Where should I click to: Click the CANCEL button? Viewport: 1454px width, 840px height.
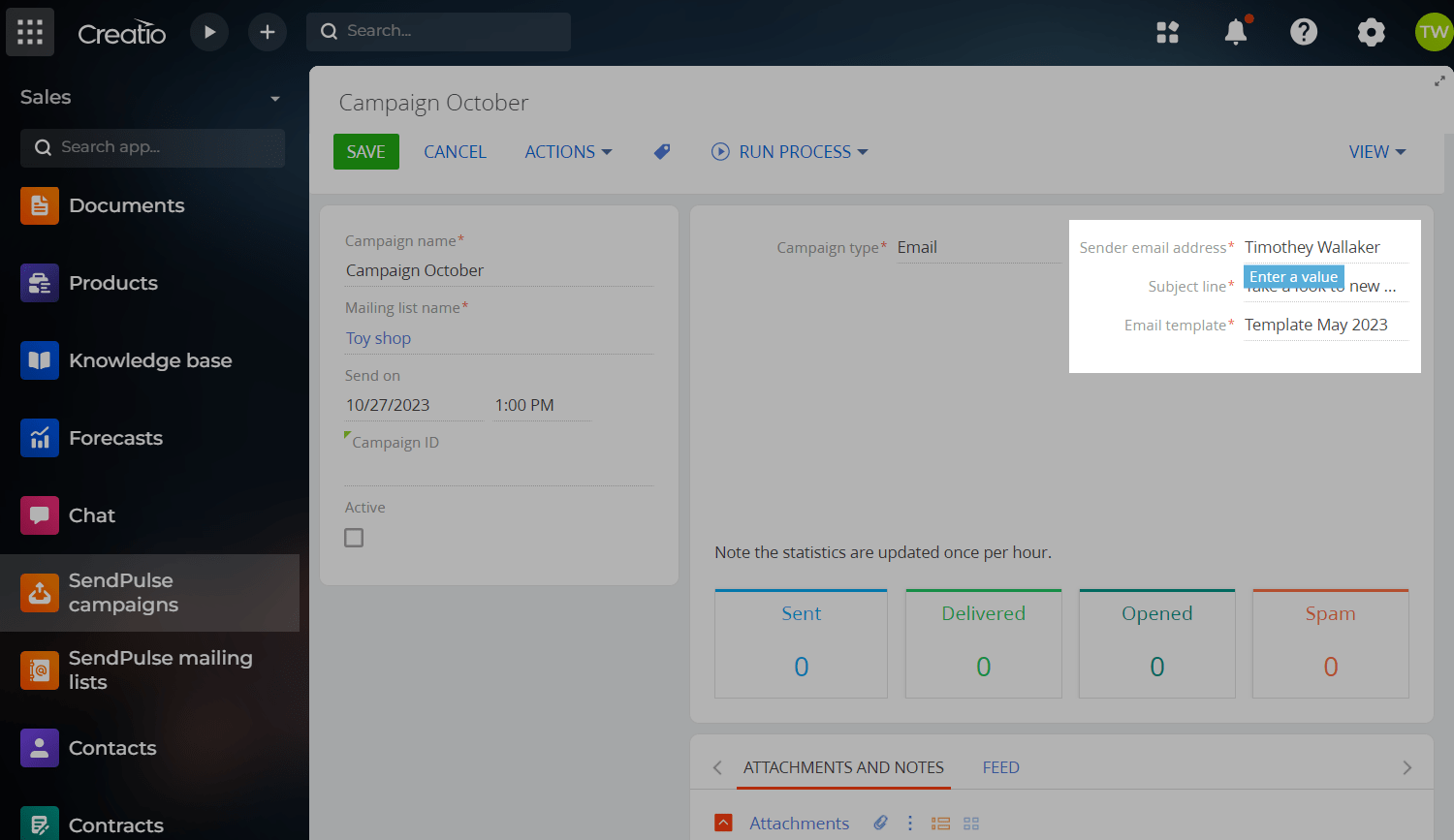[x=455, y=152]
